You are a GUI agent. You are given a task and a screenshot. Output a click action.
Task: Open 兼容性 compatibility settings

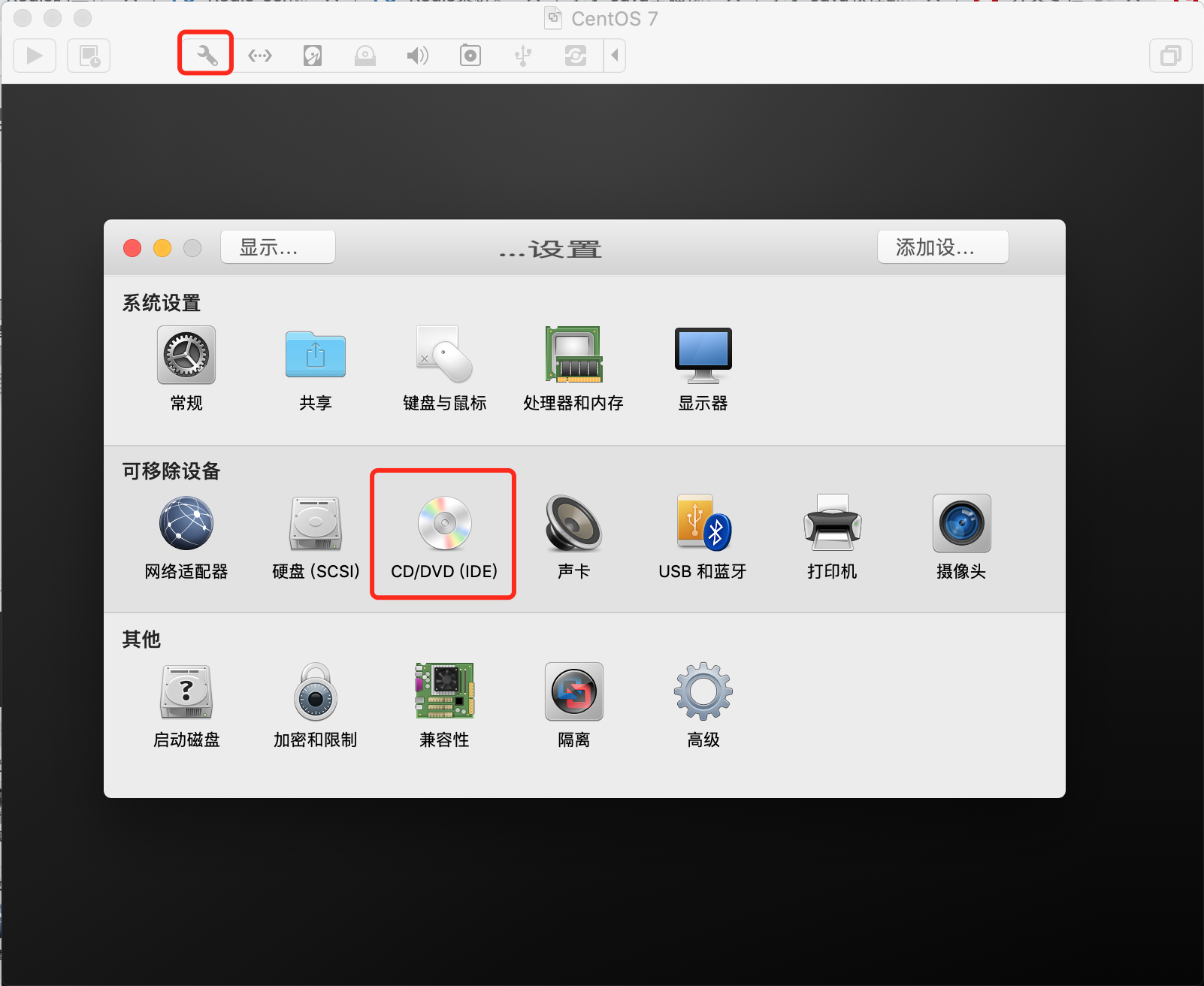445,706
